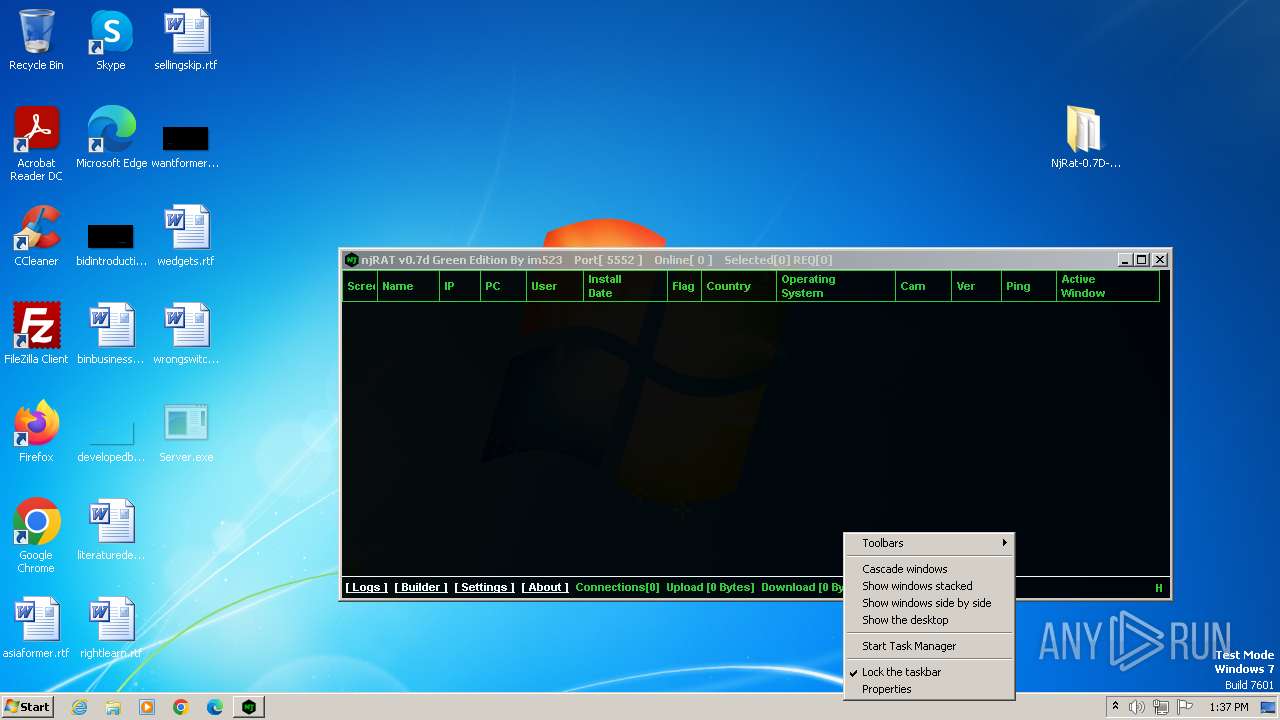Launch CCleaner from the desktop
Screen dimensions: 1280x720
coord(36,235)
